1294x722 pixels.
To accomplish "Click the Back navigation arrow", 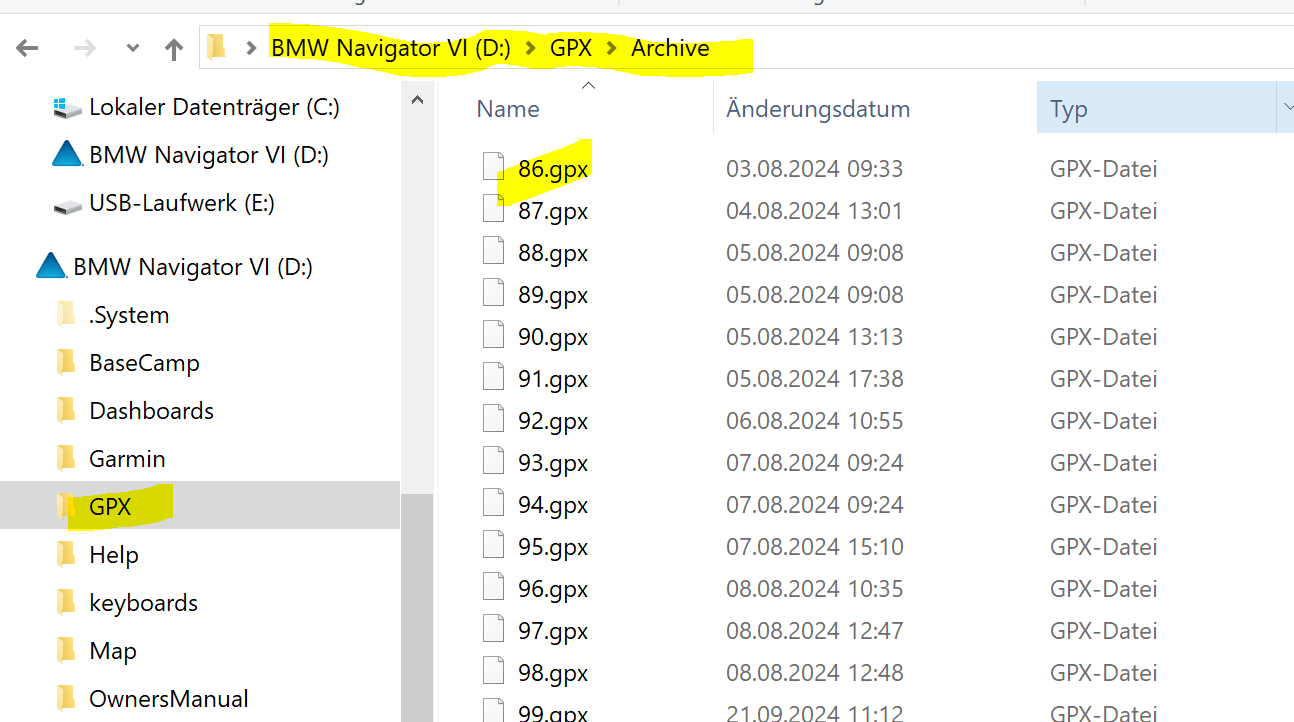I will [x=28, y=48].
